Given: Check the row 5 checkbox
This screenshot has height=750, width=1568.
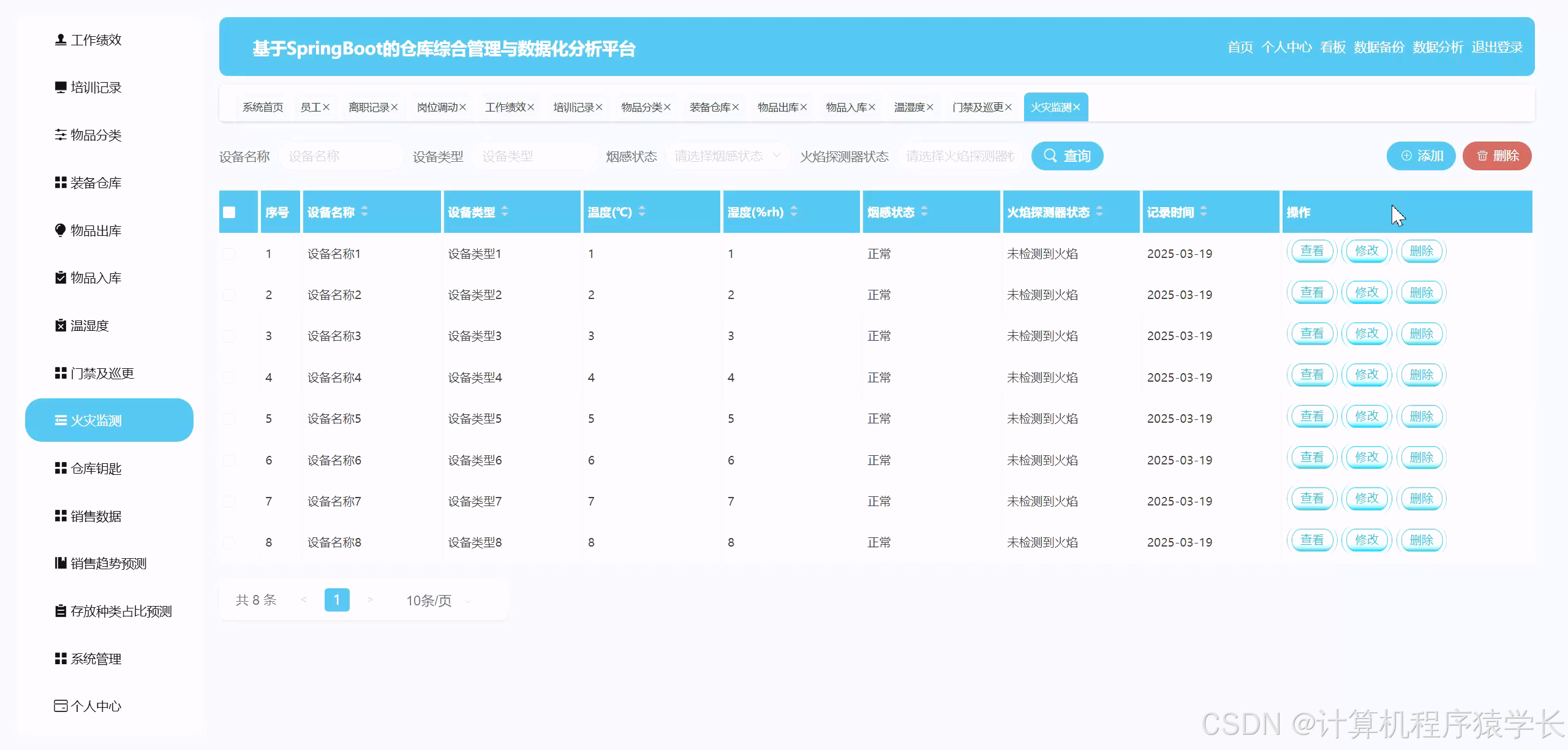Looking at the screenshot, I should [x=229, y=419].
